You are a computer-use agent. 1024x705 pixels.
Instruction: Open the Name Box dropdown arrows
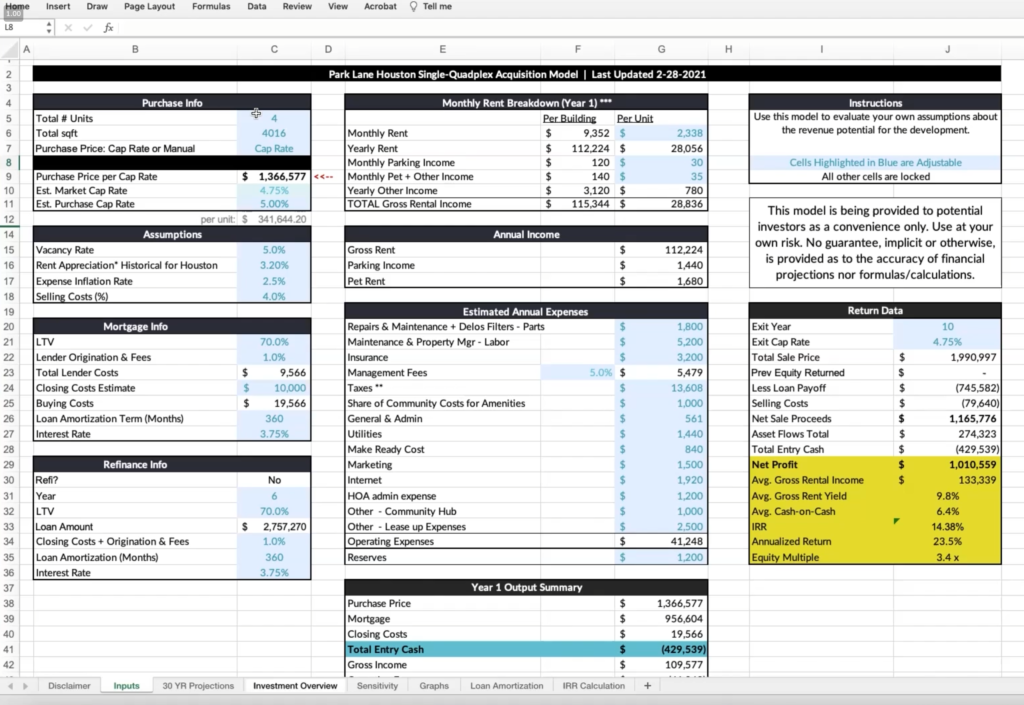point(49,28)
